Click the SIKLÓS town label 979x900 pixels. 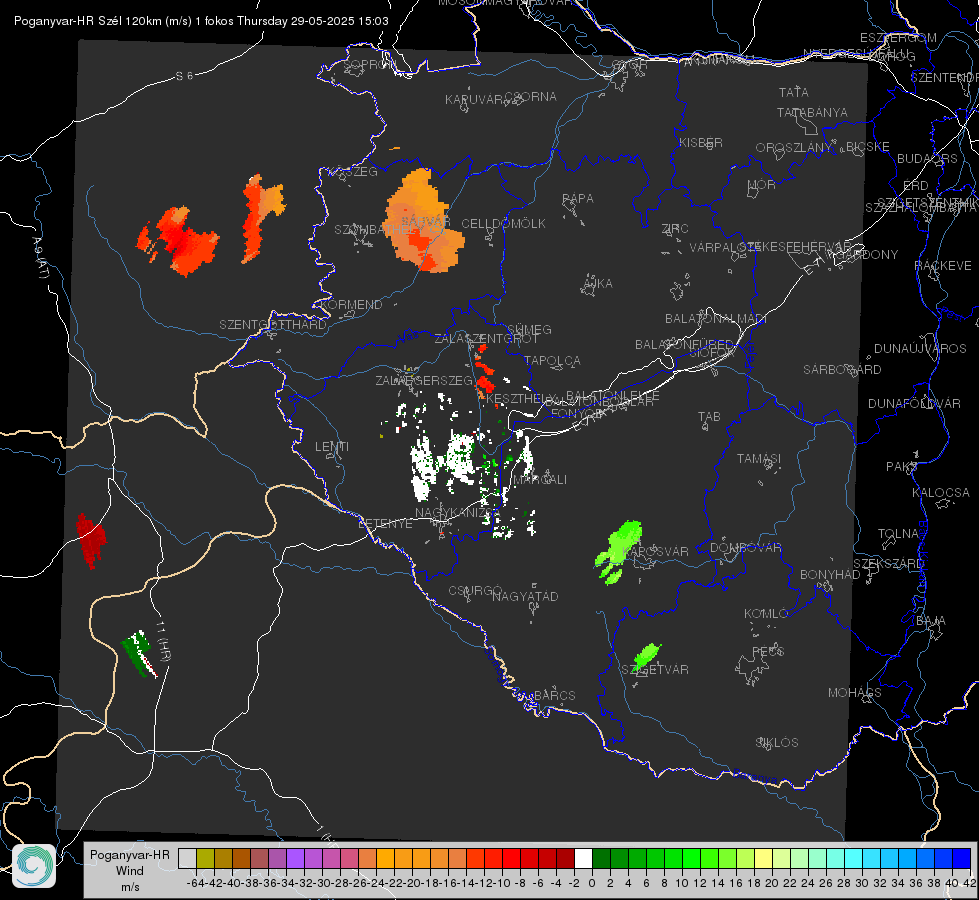[x=777, y=743]
